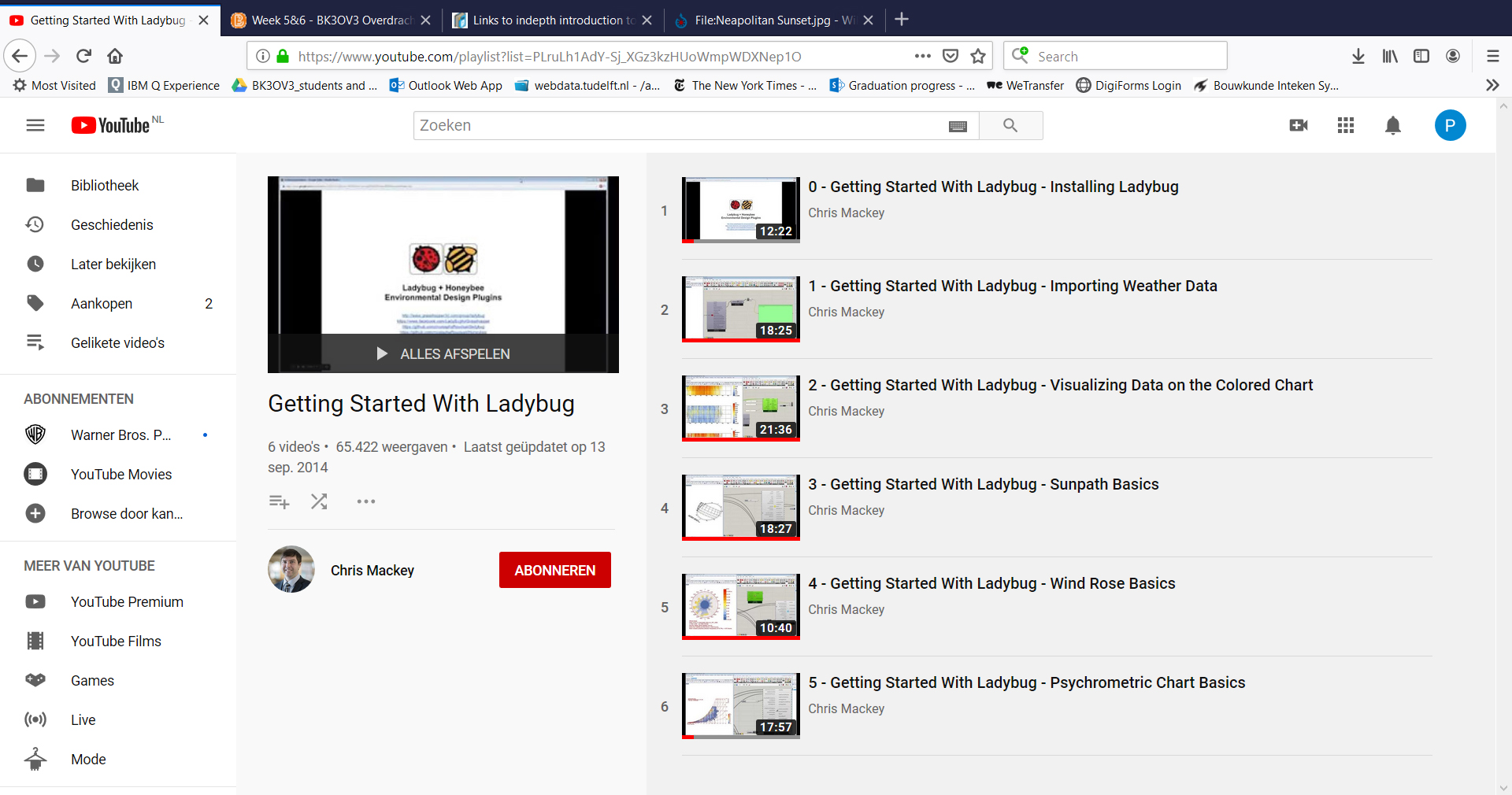The height and width of the screenshot is (795, 1512).
Task: Shuffle the playlist with the shuffle icon
Action: pyautogui.click(x=319, y=501)
